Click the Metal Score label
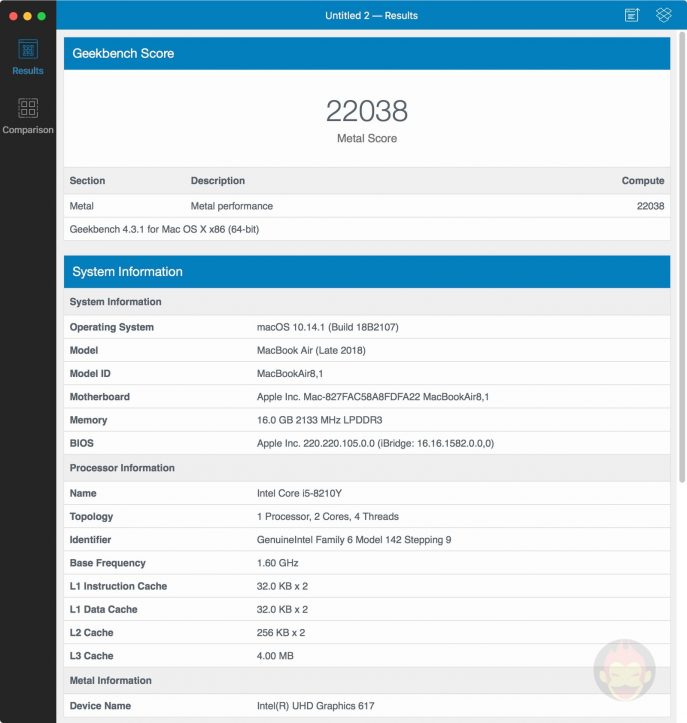Screen dimensions: 687x723 coord(367,138)
